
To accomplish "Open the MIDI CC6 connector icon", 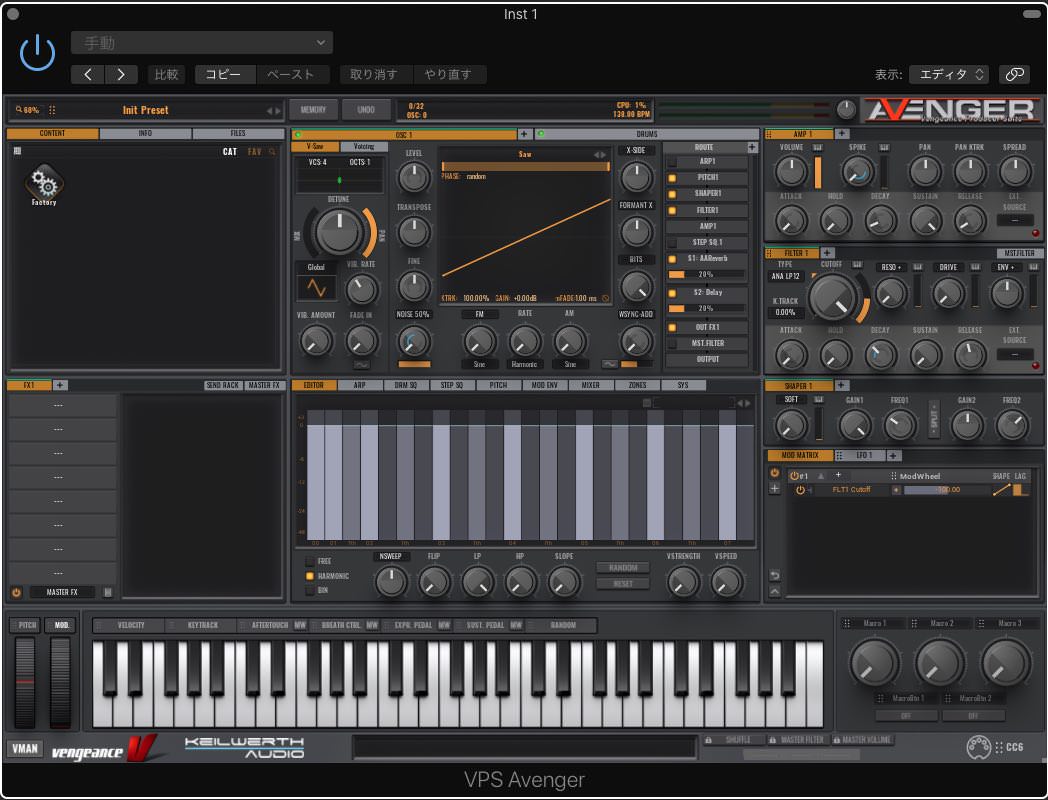I will point(978,747).
